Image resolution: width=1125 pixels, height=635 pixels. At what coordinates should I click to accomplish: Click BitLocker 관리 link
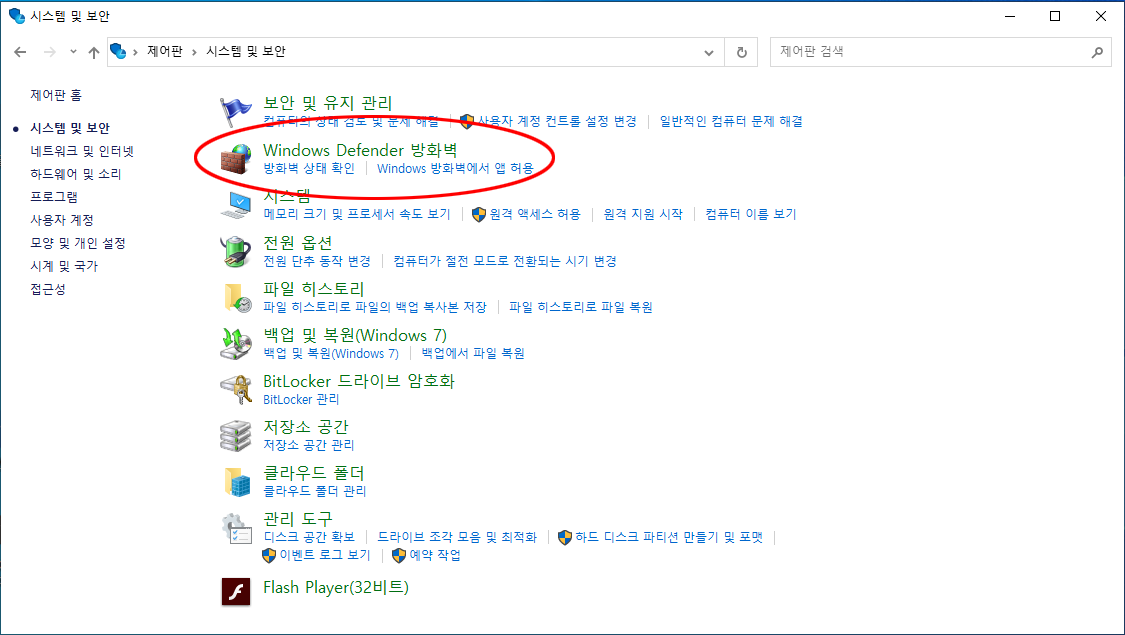301,399
